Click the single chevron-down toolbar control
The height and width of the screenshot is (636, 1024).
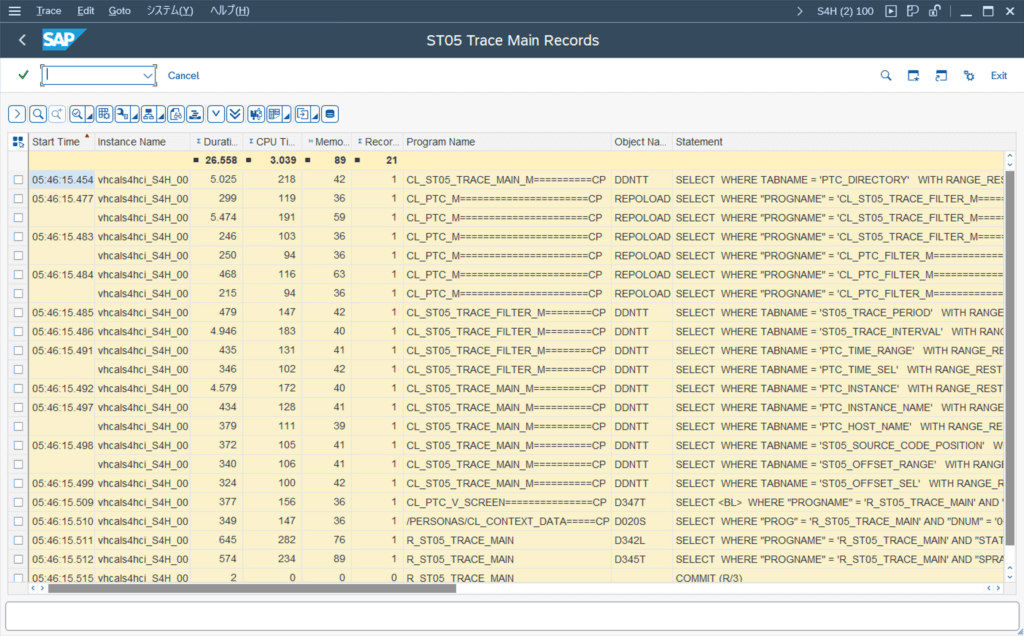point(215,114)
